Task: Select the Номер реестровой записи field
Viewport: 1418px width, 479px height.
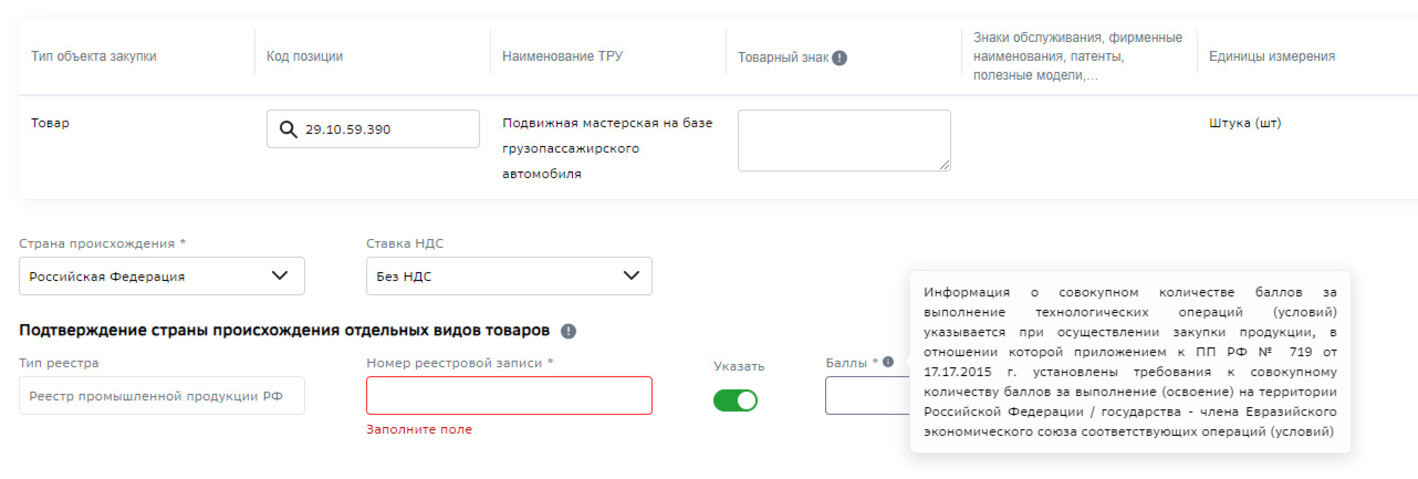Action: pyautogui.click(x=509, y=395)
